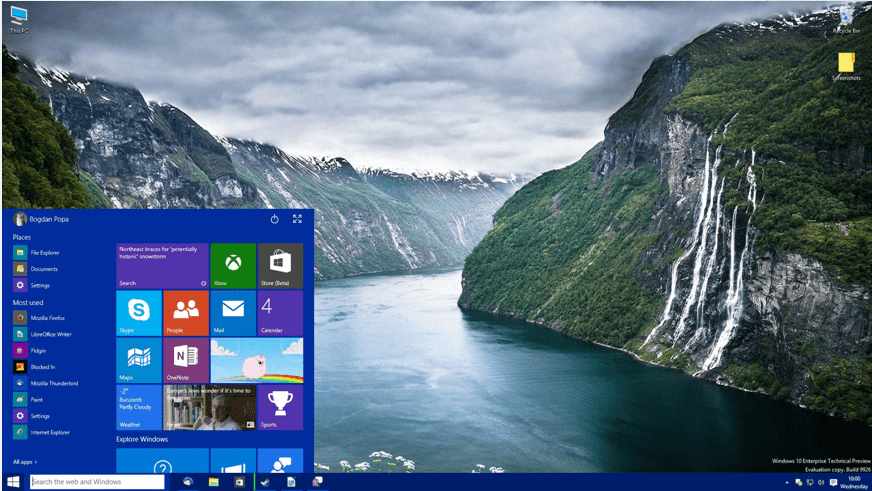This screenshot has width=872, height=491.
Task: Click the Power button in Start menu
Action: pyautogui.click(x=275, y=218)
